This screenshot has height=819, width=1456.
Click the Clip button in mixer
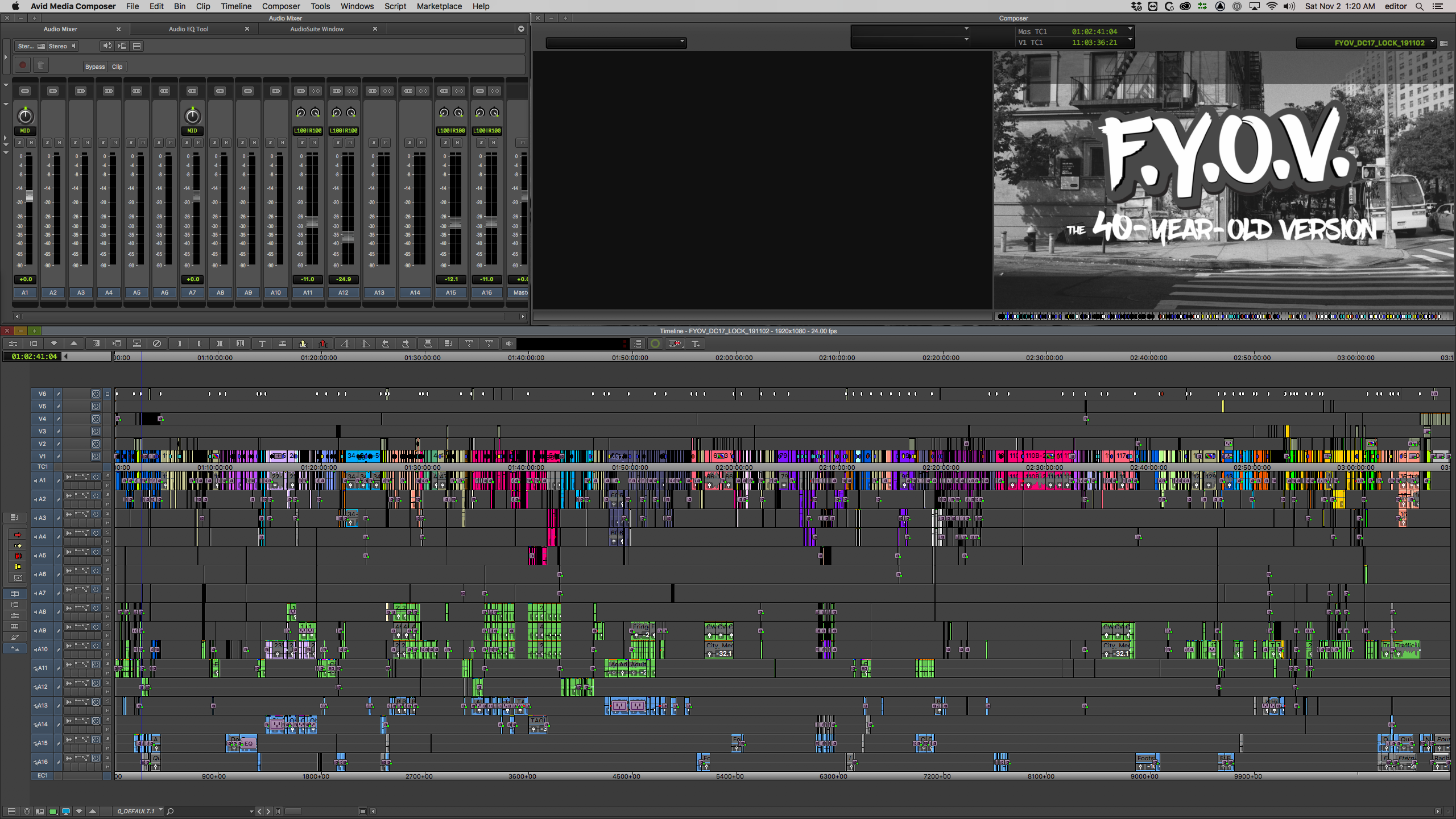coord(117,67)
